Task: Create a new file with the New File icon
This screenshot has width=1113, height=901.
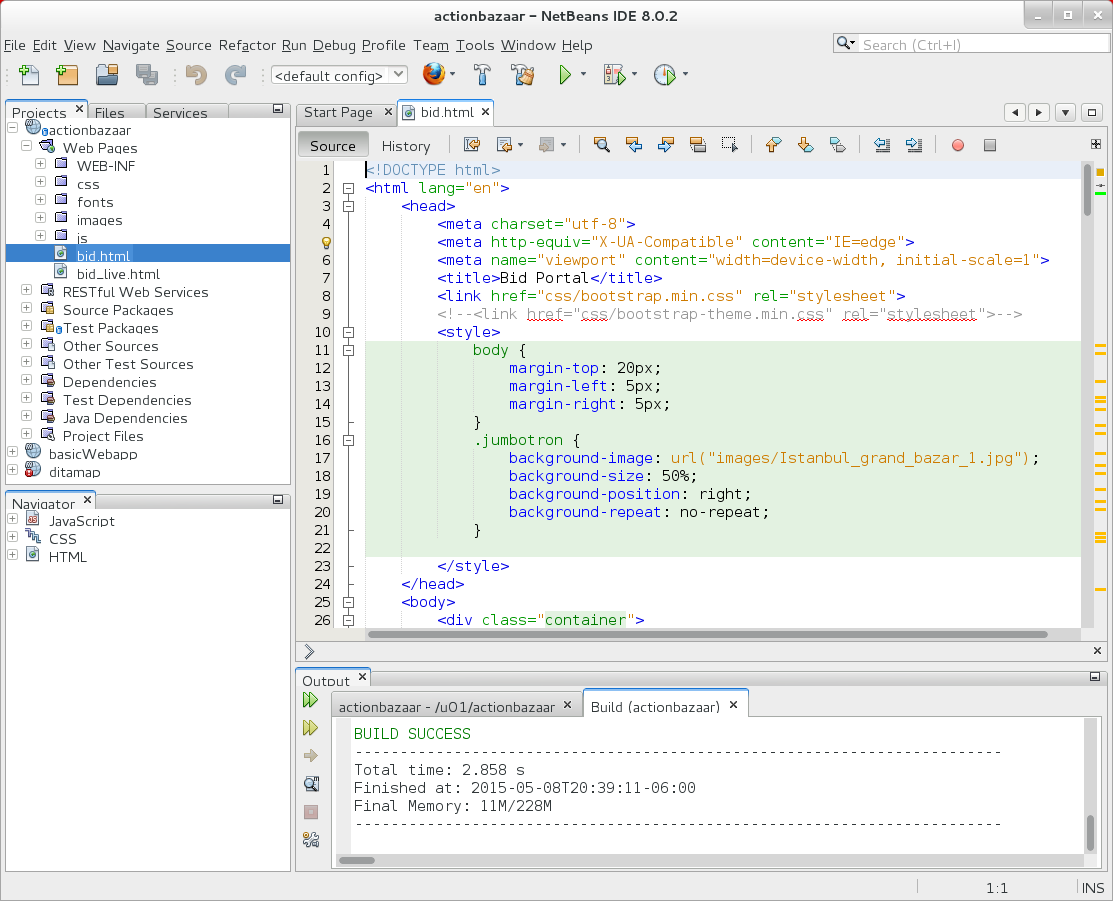Action: (x=27, y=75)
